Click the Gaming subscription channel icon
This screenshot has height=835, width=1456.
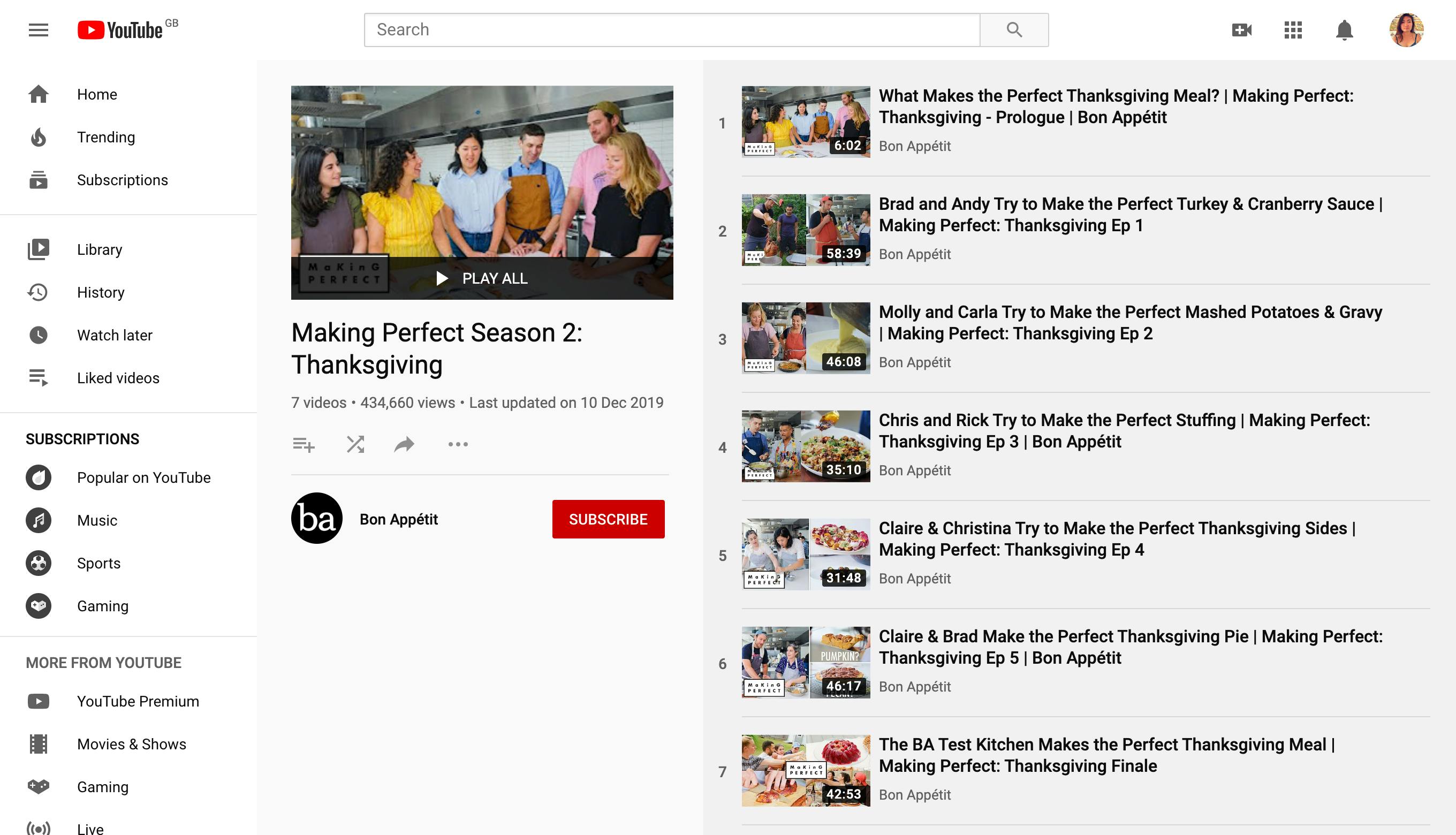coord(39,605)
